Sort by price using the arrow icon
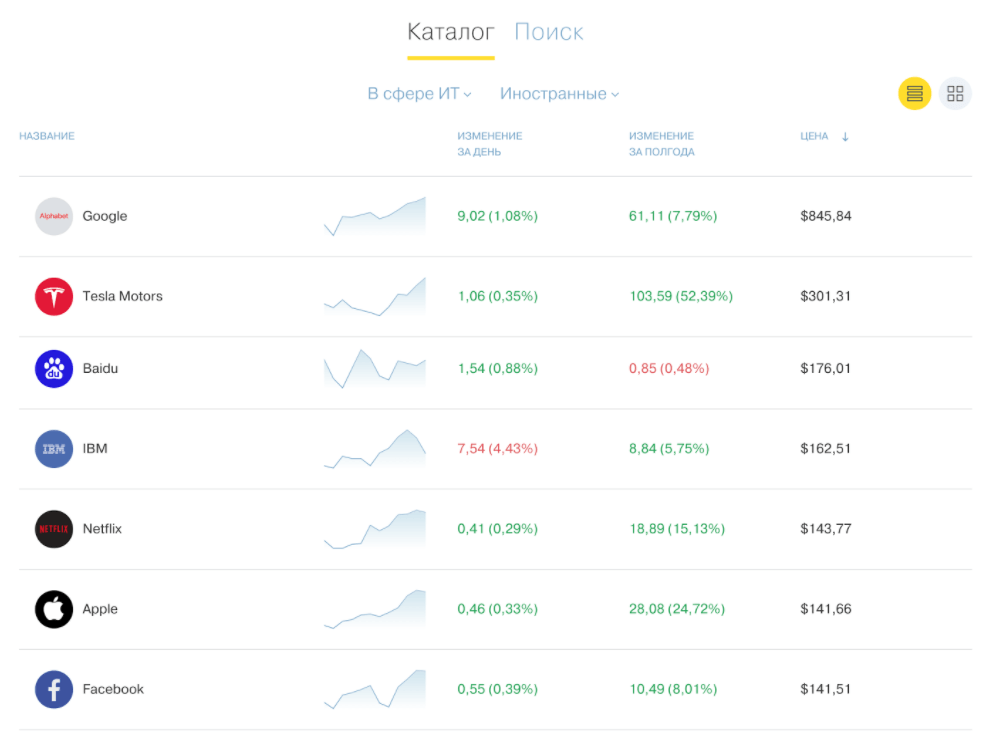Image resolution: width=994 pixels, height=740 pixels. pos(845,137)
